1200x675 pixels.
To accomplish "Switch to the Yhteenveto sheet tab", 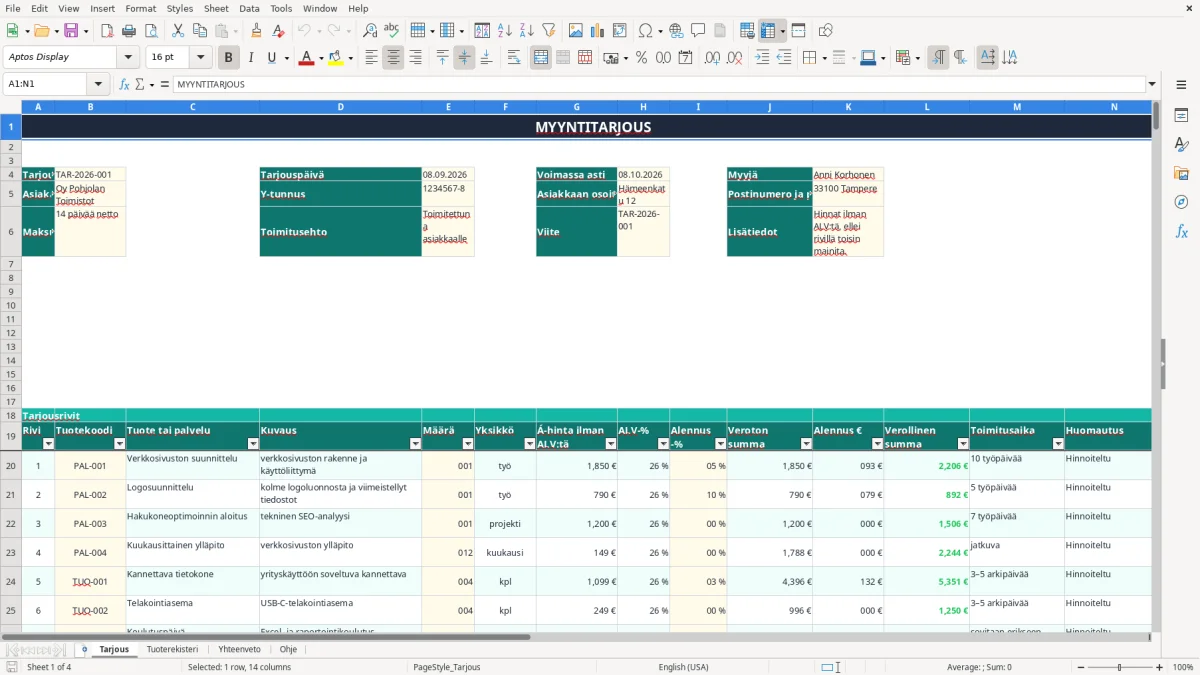I will pos(239,649).
